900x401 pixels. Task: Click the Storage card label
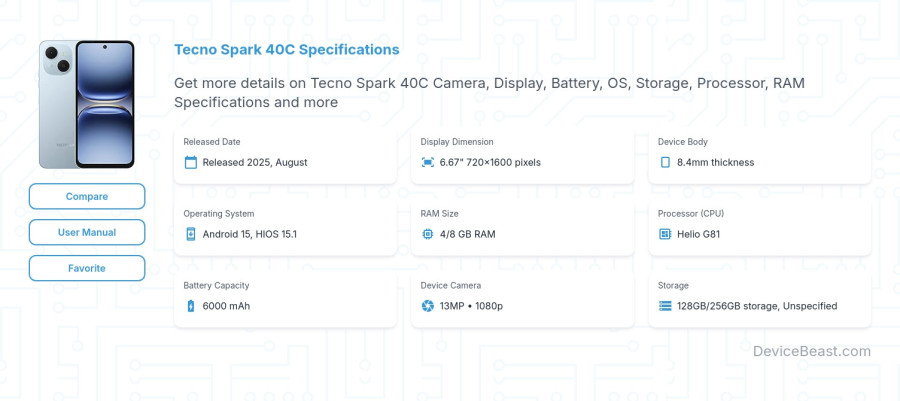673,285
